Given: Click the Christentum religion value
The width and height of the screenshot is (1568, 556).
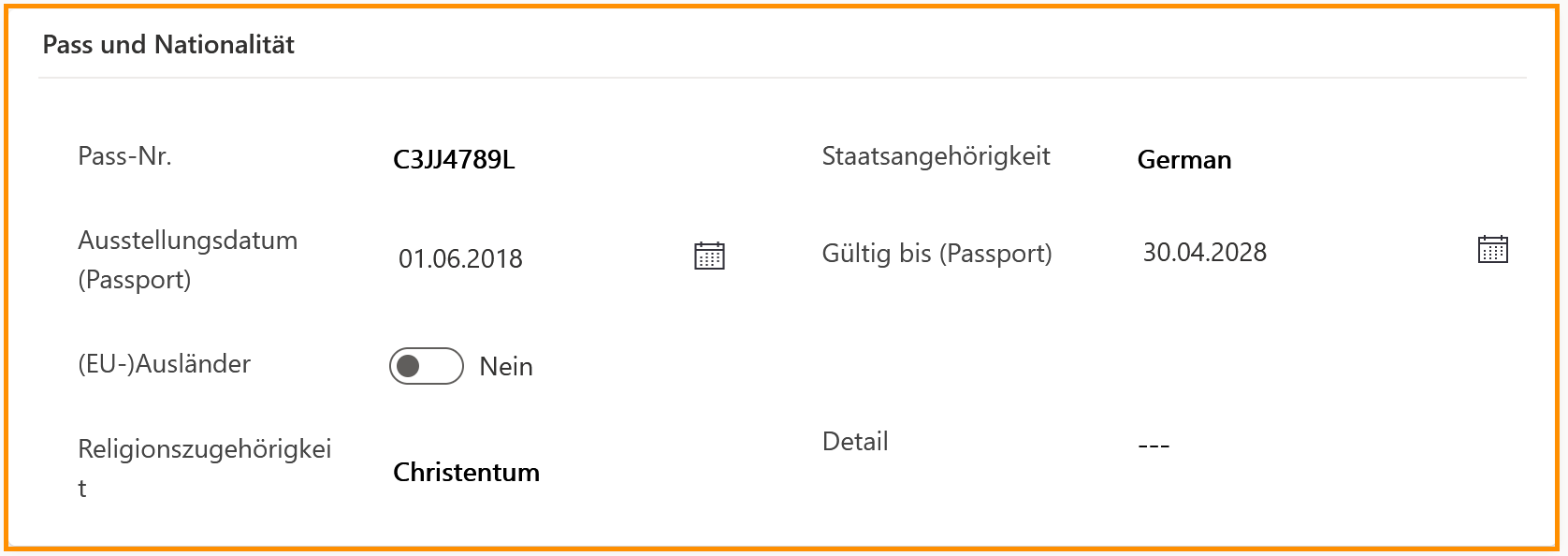Looking at the screenshot, I should click(x=466, y=472).
